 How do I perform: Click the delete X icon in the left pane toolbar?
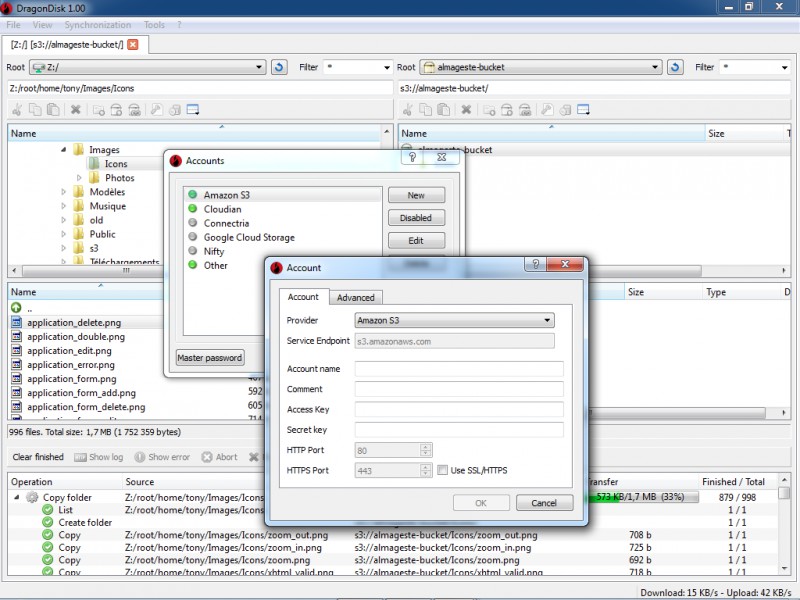coord(76,110)
